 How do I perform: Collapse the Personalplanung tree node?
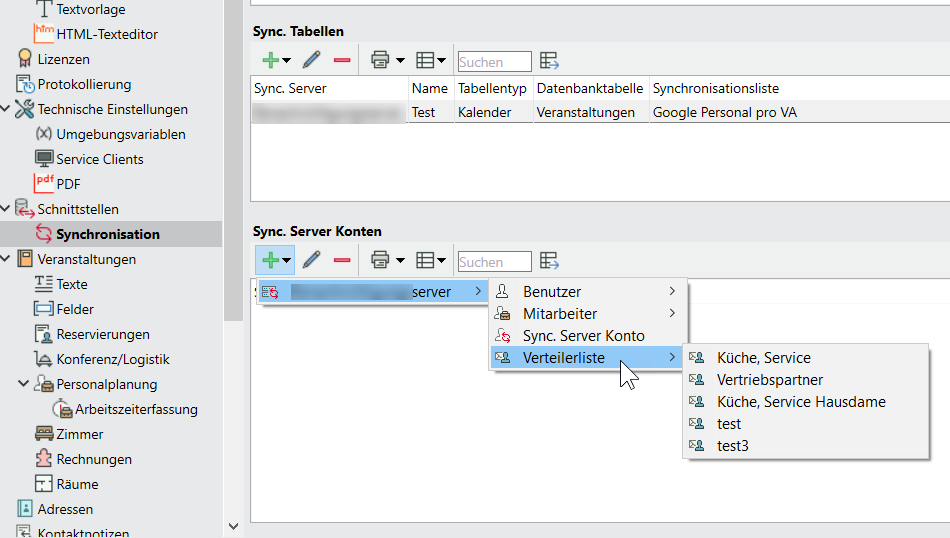(x=24, y=384)
